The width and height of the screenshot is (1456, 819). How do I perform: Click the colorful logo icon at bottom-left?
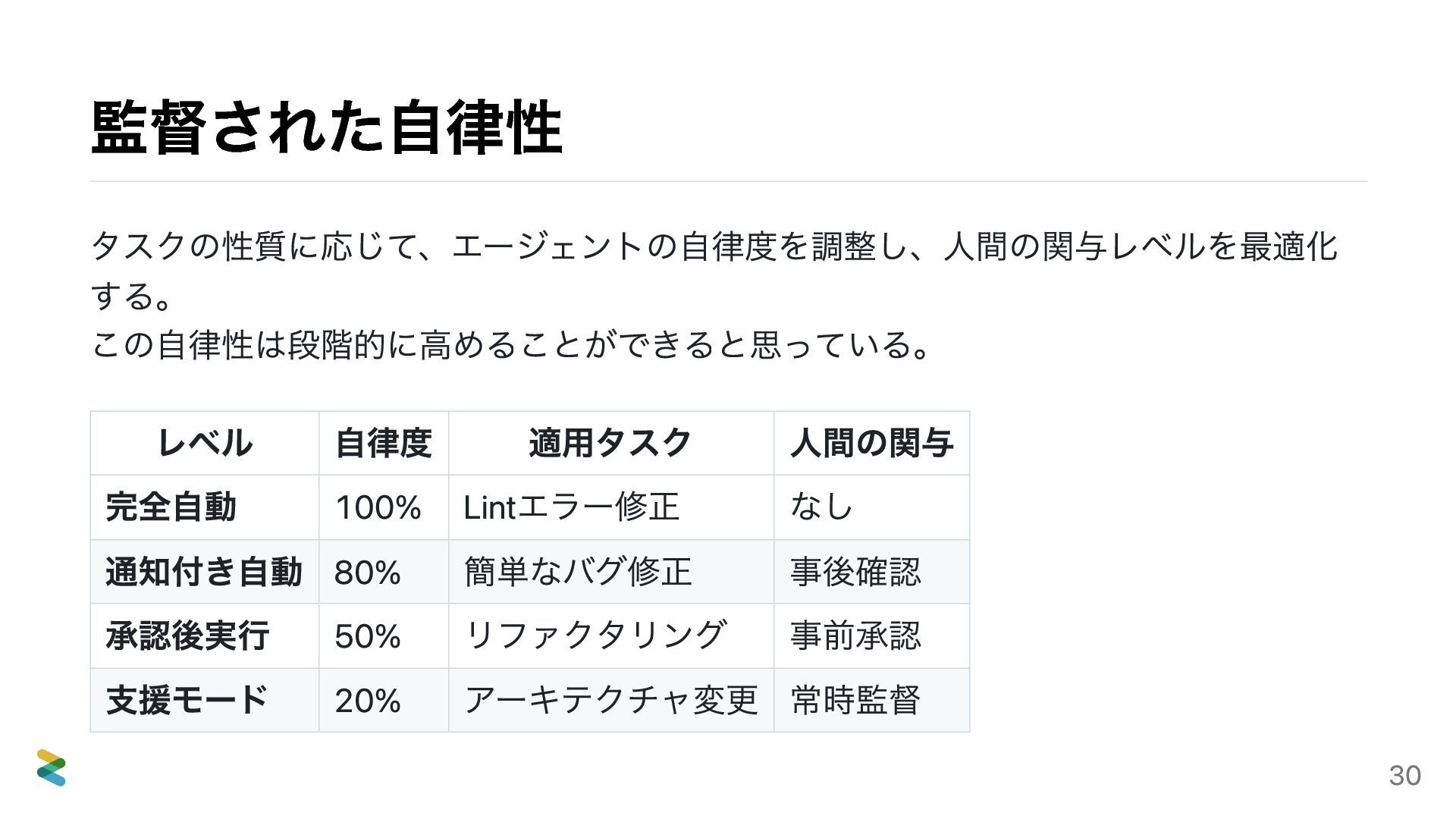52,767
